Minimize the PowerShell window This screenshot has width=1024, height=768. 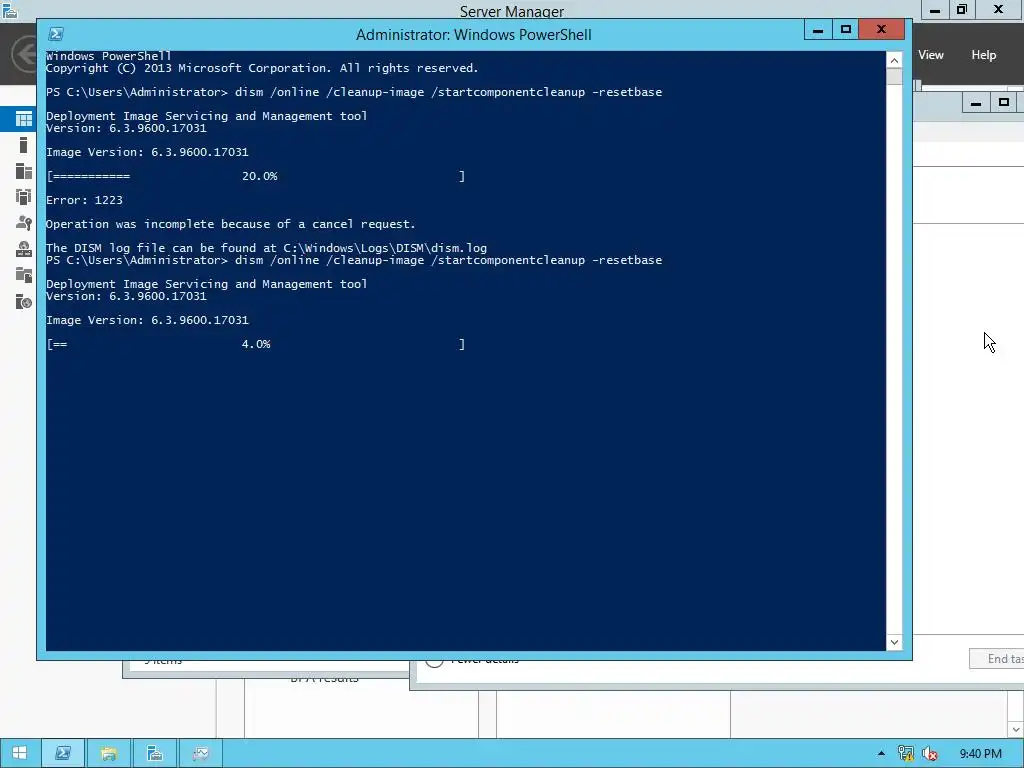[818, 29]
